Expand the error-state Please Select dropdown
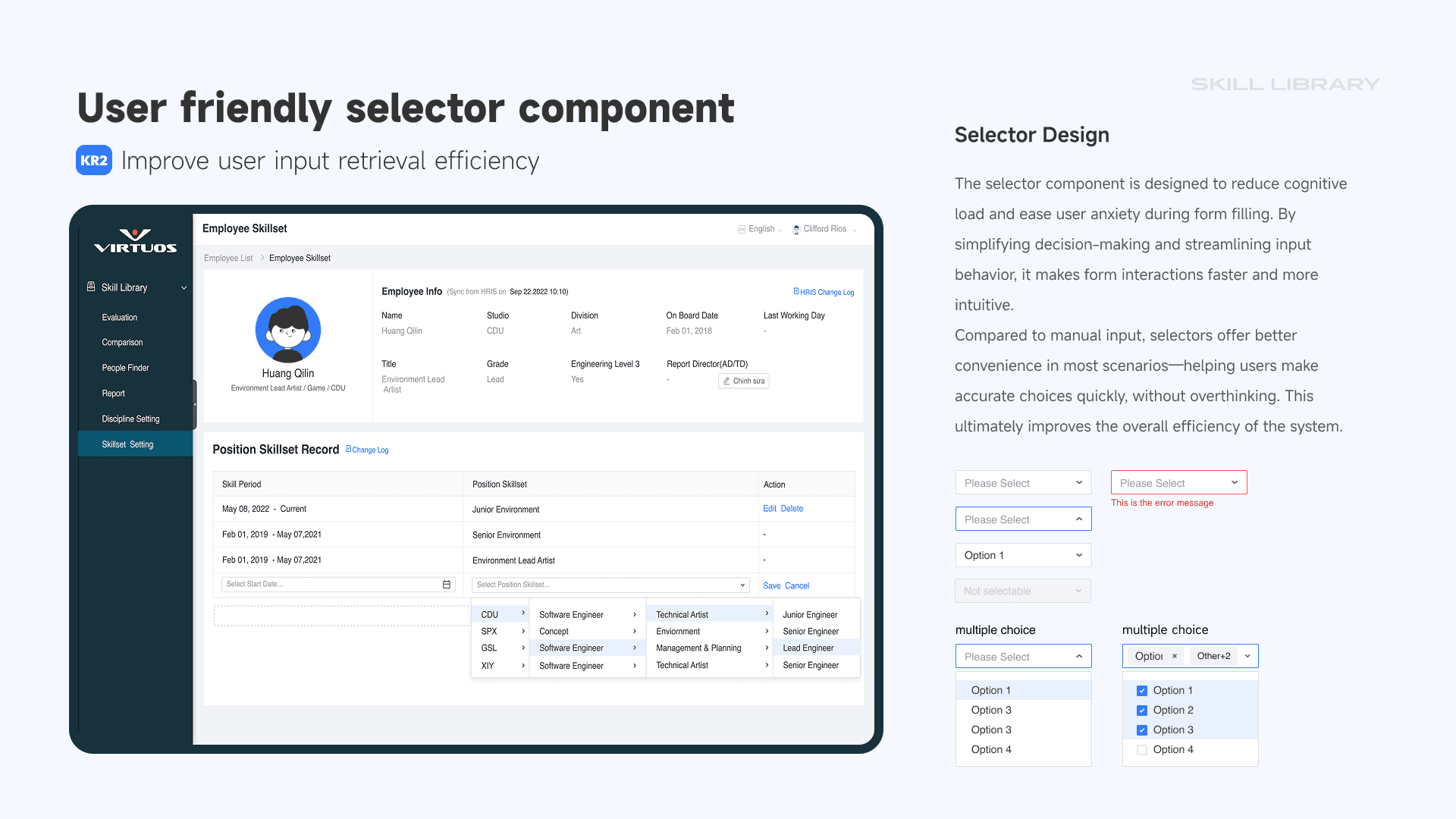Viewport: 1456px width, 819px height. point(1178,483)
